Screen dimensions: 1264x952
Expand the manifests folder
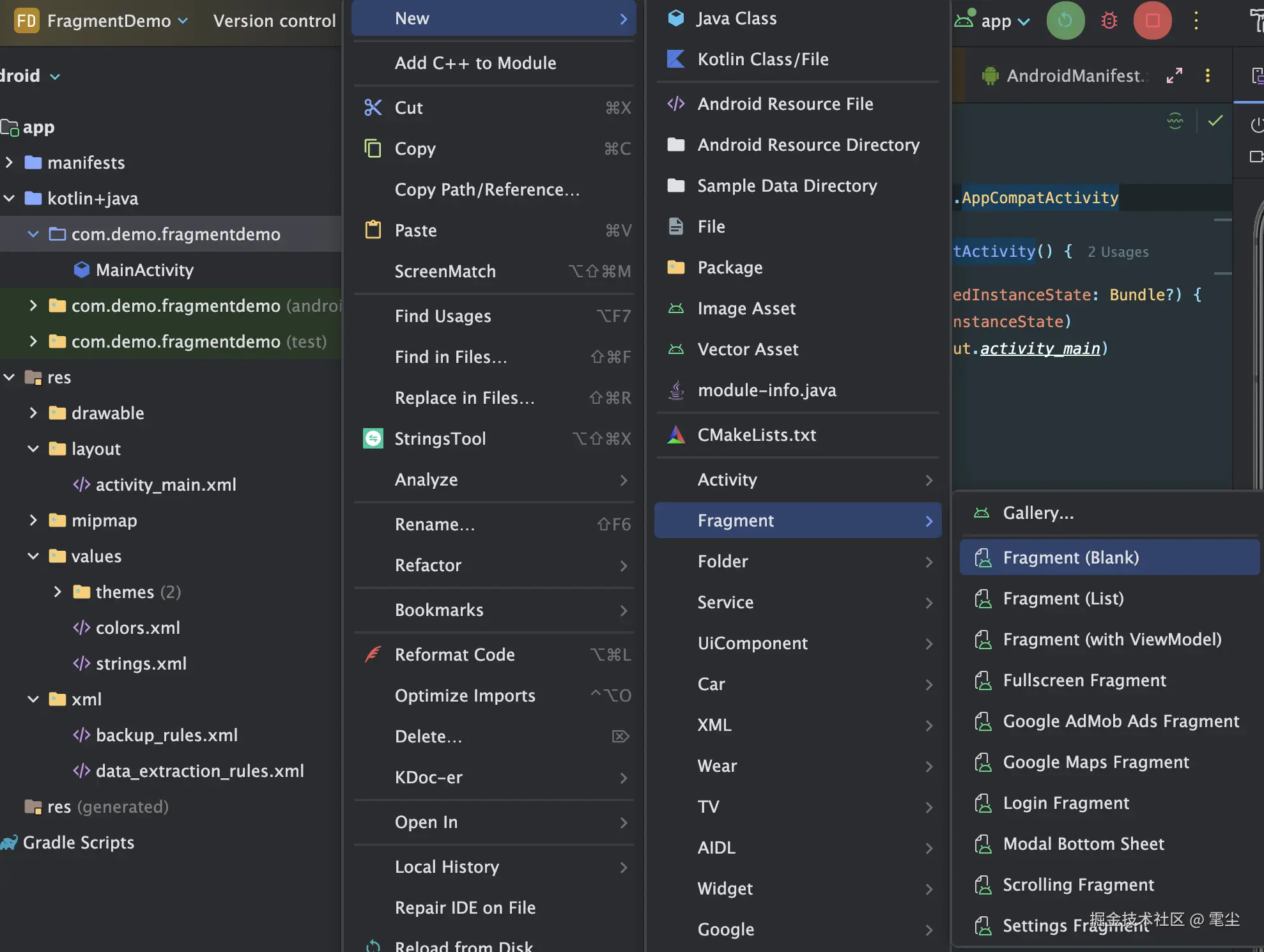(x=10, y=163)
